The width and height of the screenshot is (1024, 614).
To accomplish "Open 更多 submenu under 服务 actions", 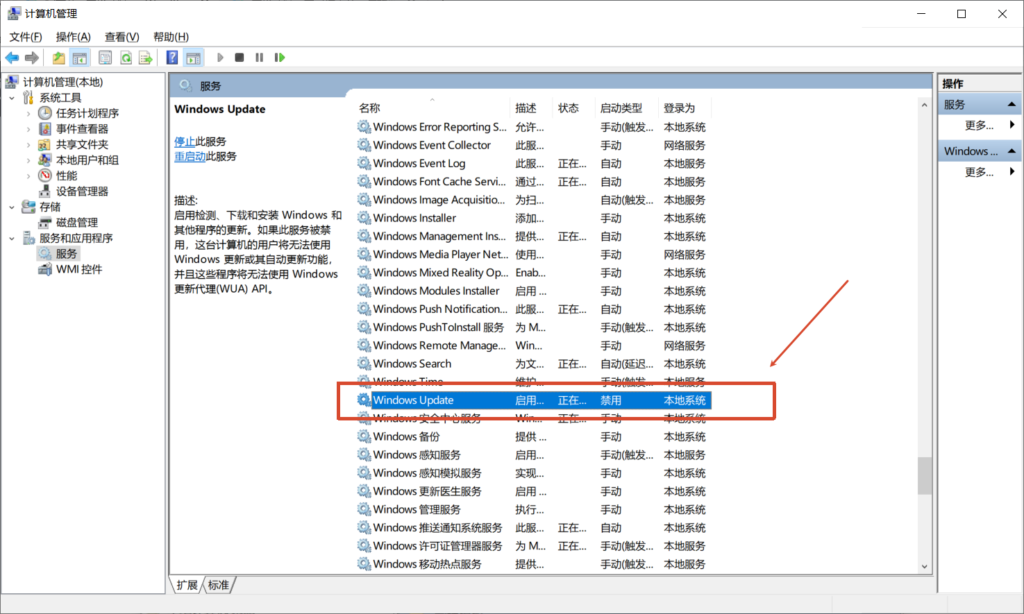I will (979, 125).
